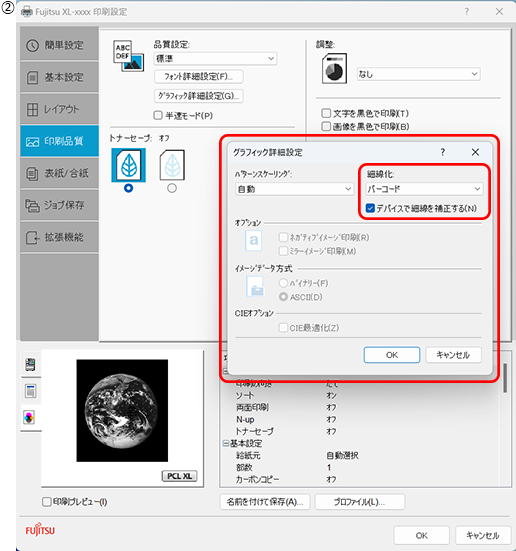Click the ABC DEF quality setting icon
The width and height of the screenshot is (516, 551).
coord(128,56)
